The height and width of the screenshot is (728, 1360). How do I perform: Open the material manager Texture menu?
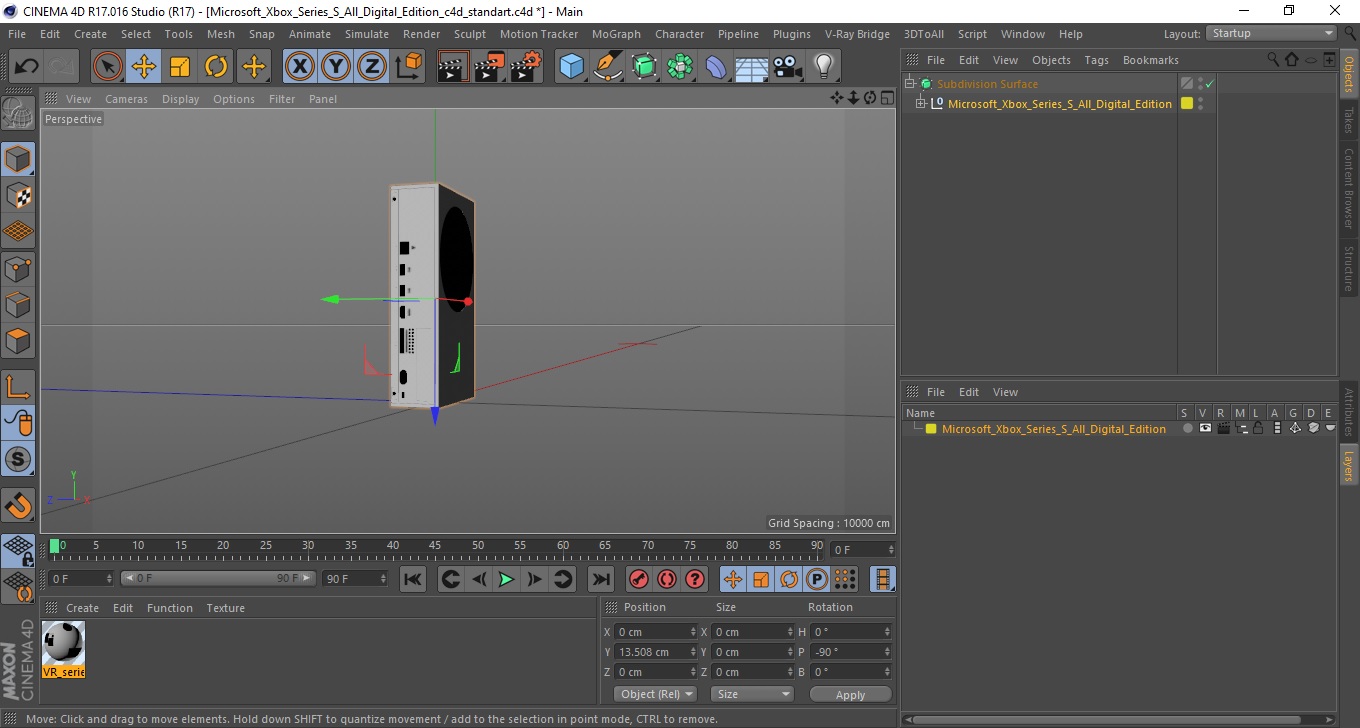[x=225, y=608]
